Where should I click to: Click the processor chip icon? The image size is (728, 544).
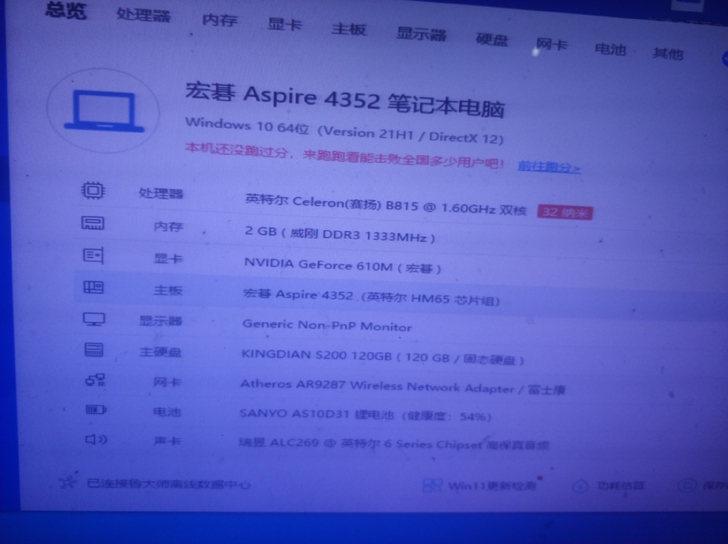[x=93, y=190]
